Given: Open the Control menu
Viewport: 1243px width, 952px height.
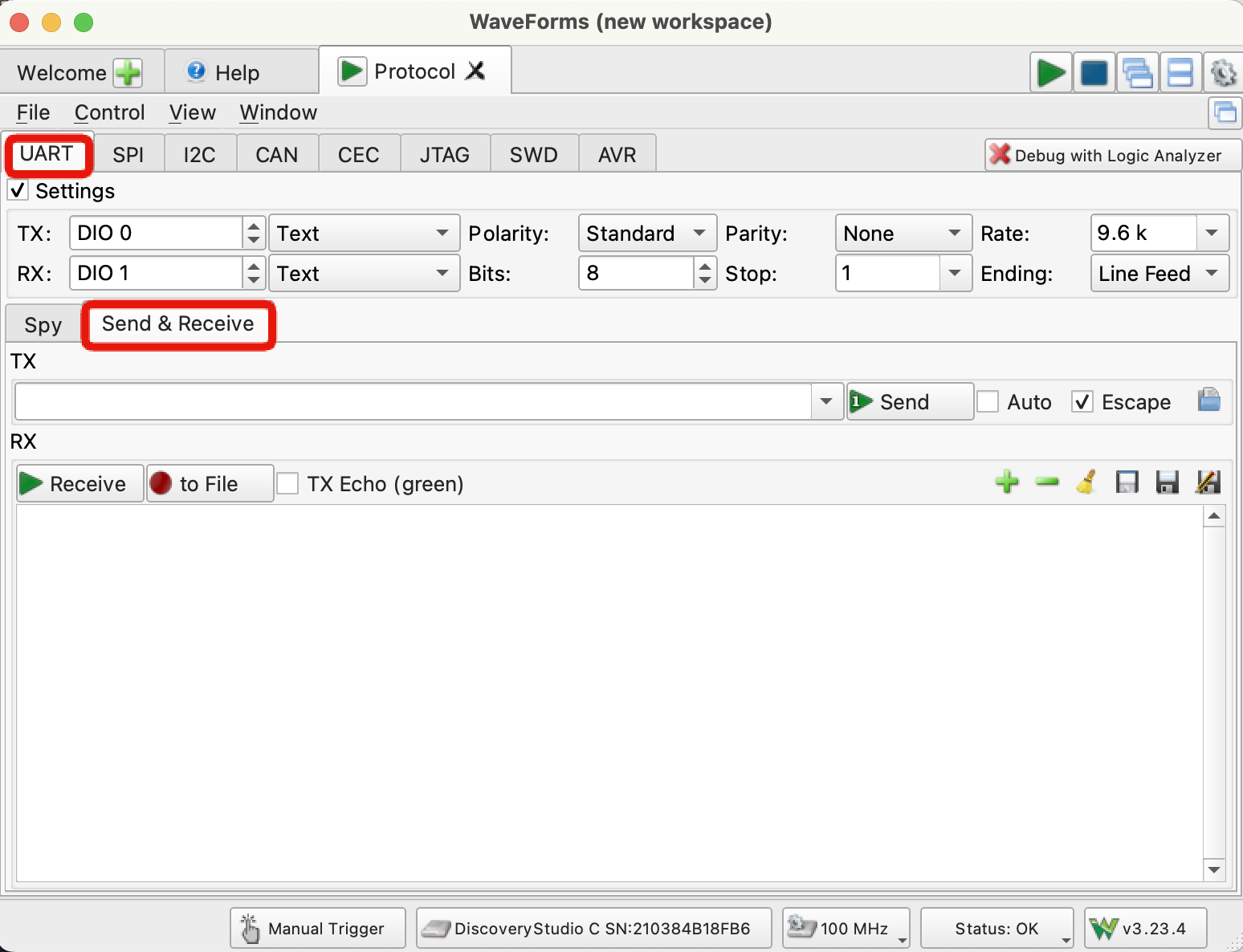Looking at the screenshot, I should (110, 112).
